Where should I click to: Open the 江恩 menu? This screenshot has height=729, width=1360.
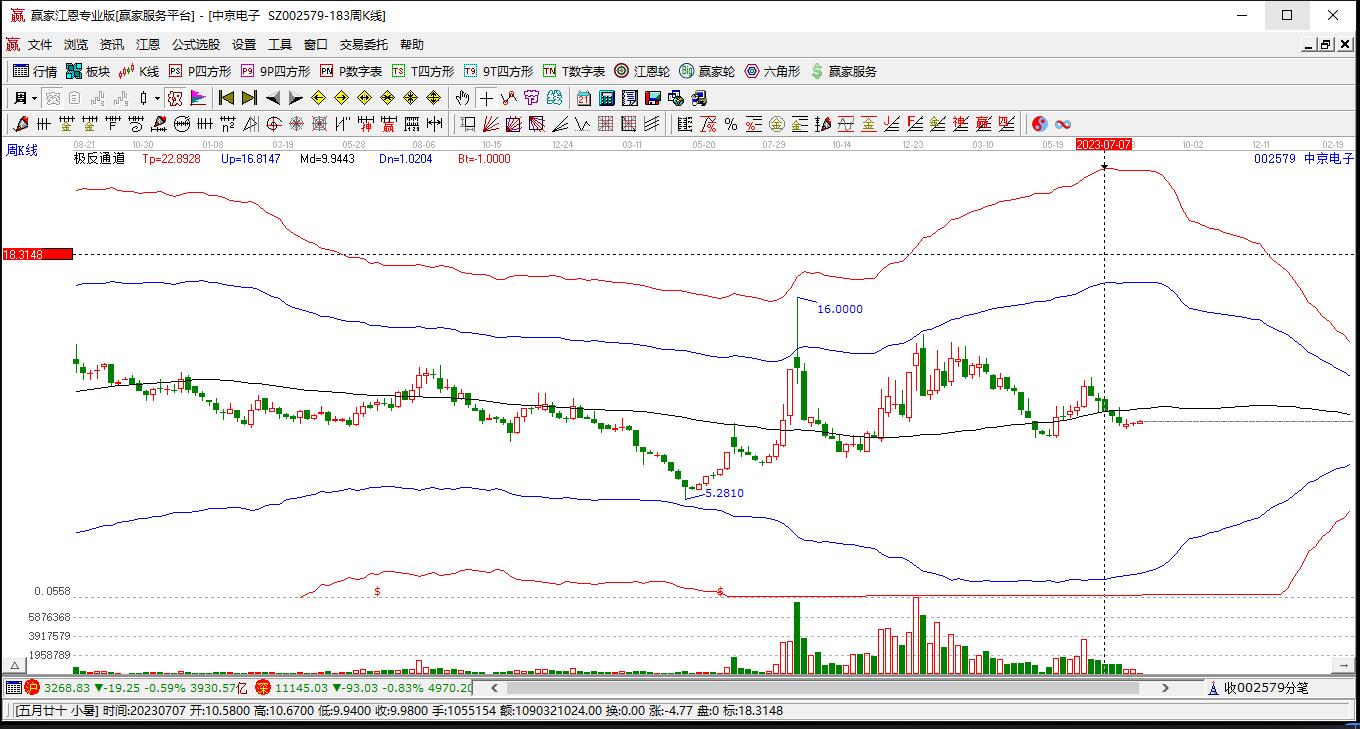click(148, 45)
